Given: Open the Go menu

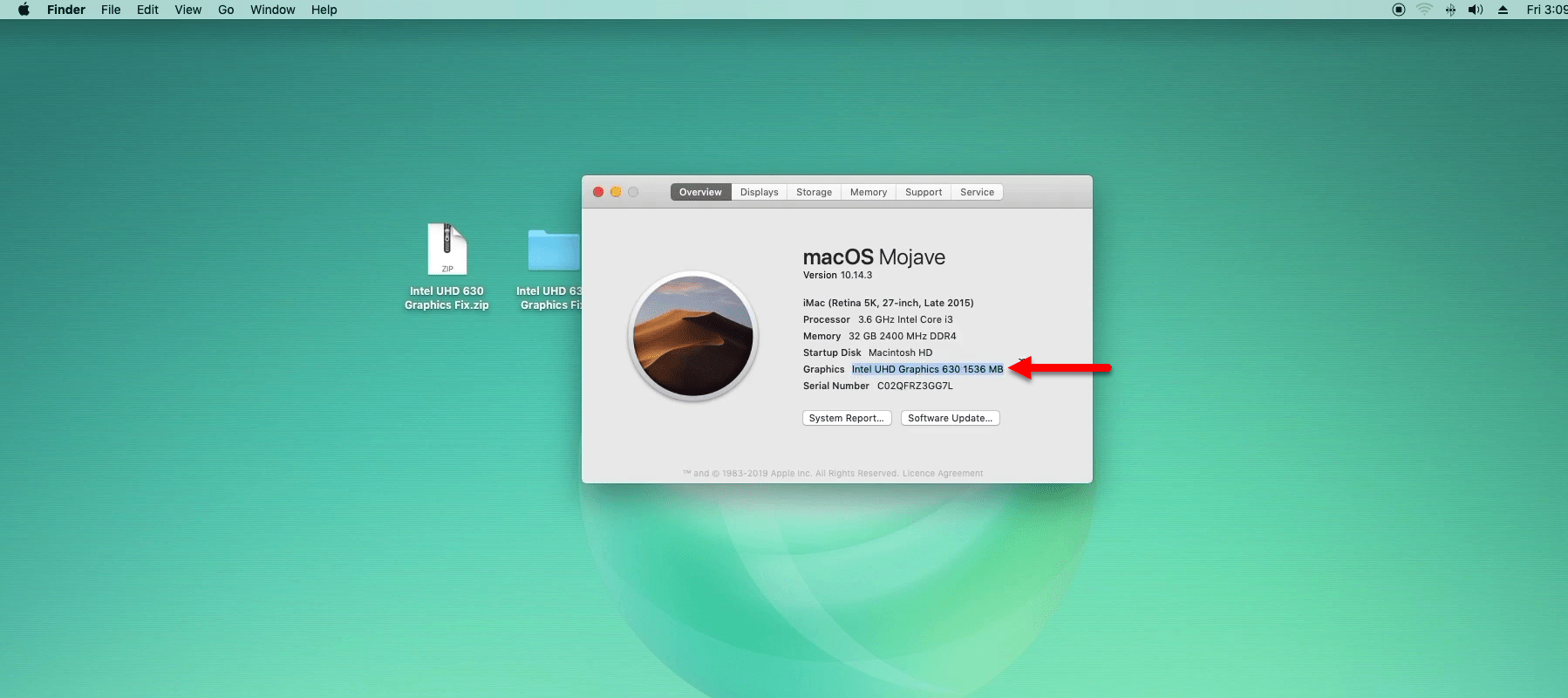Looking at the screenshot, I should click(x=226, y=10).
